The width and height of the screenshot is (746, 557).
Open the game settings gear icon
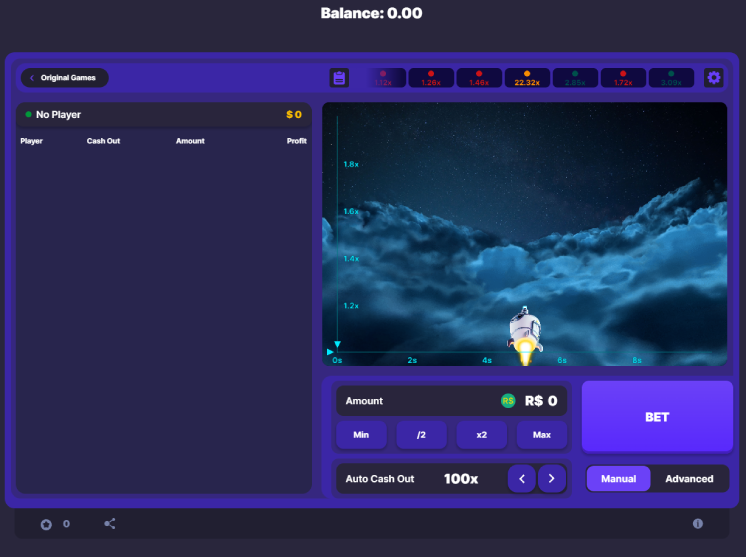click(x=713, y=78)
